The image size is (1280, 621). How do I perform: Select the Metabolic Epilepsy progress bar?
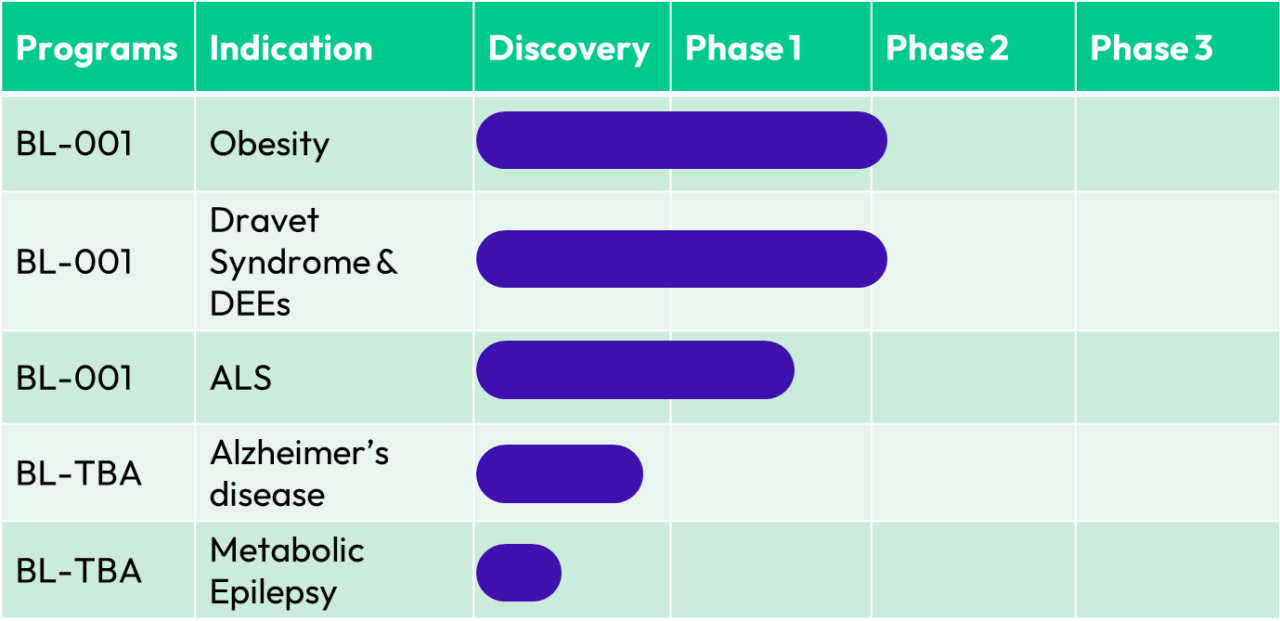(x=519, y=573)
